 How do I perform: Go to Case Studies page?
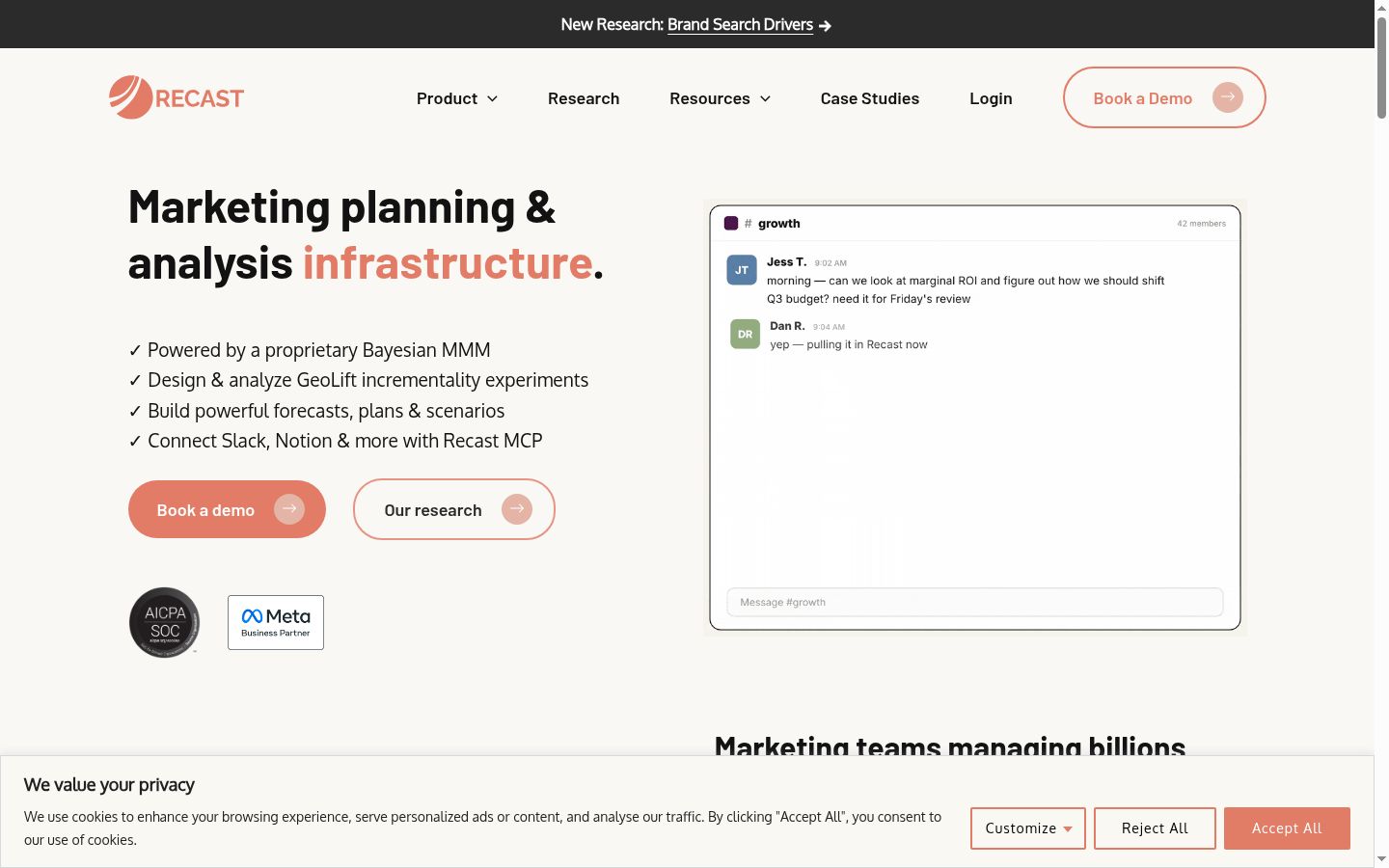pyautogui.click(x=870, y=98)
